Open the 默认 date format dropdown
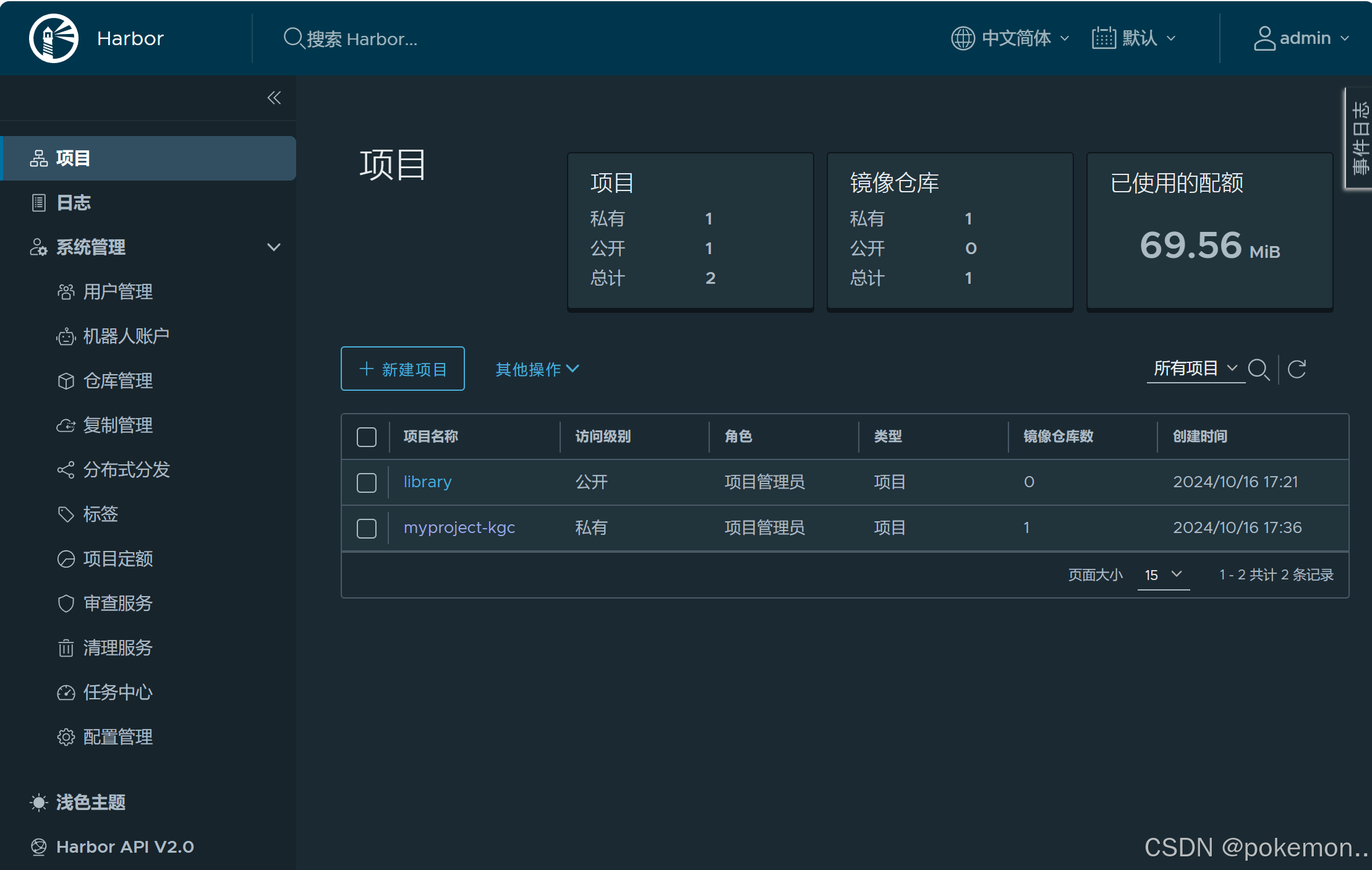1372x870 pixels. click(x=1135, y=38)
